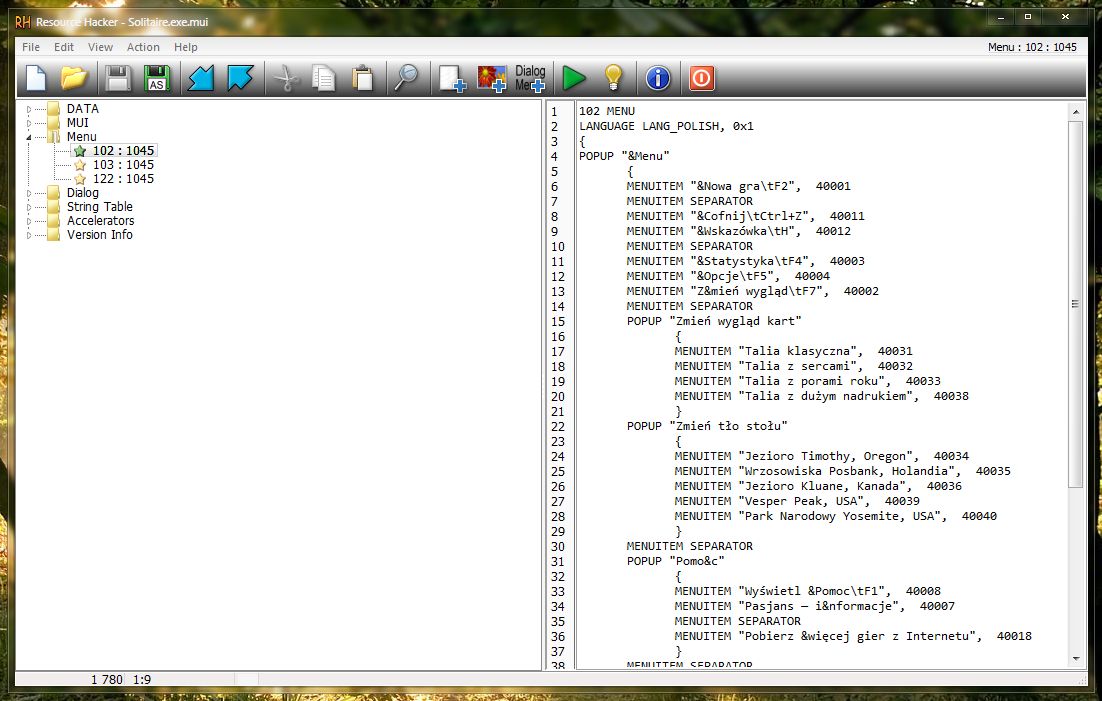Click the "Z&mień wygląd\tF7" line
This screenshot has height=701, width=1102.
753,291
